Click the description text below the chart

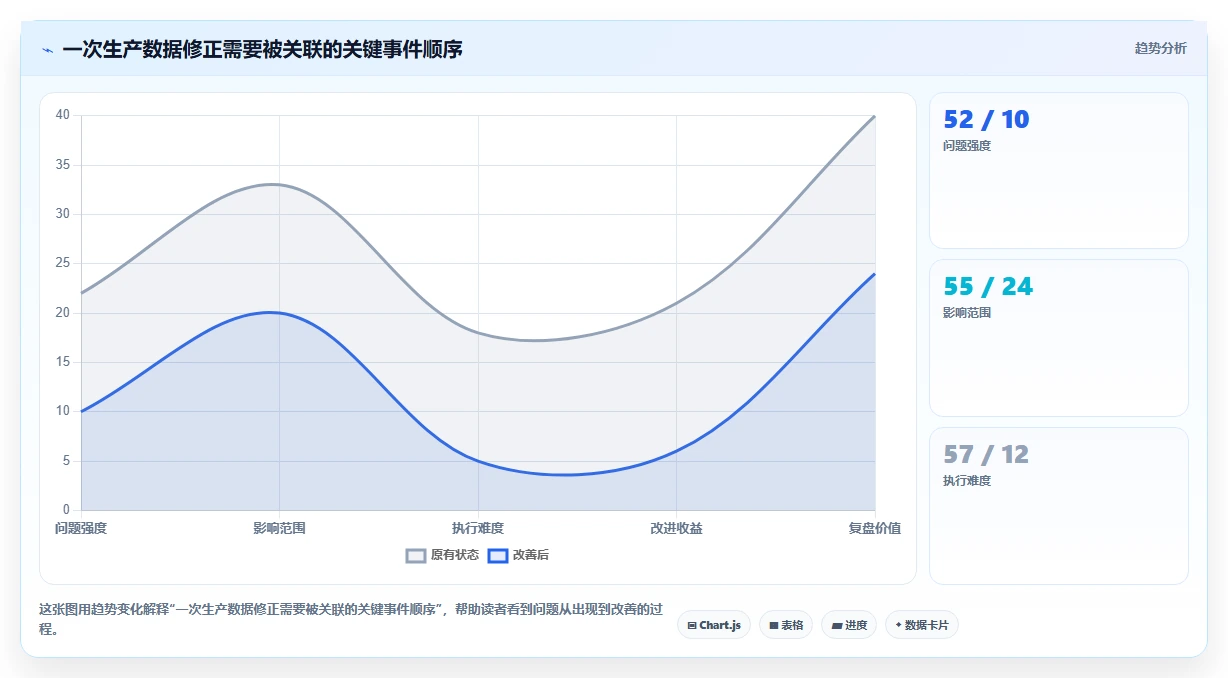[x=350, y=619]
